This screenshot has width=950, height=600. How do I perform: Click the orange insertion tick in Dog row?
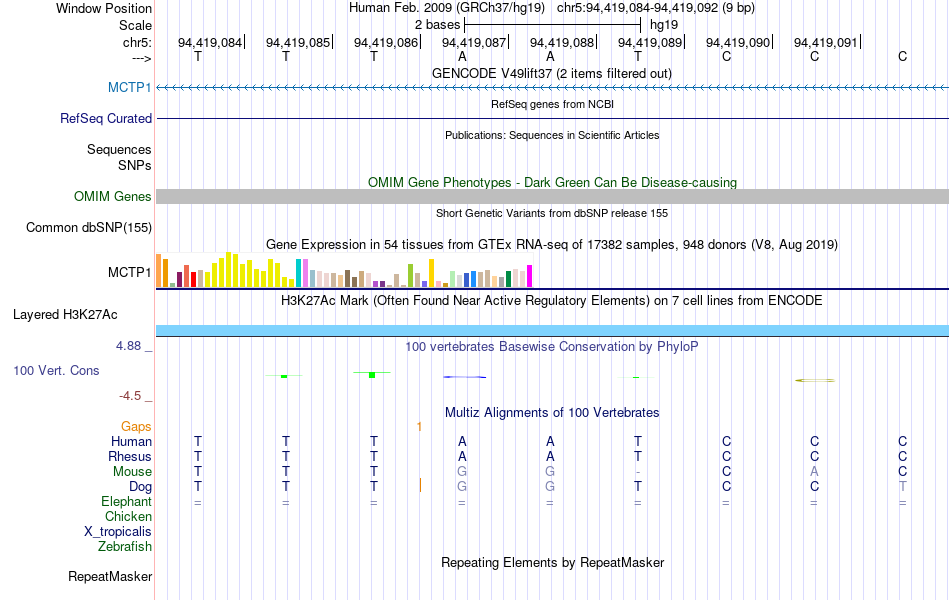tap(420, 485)
